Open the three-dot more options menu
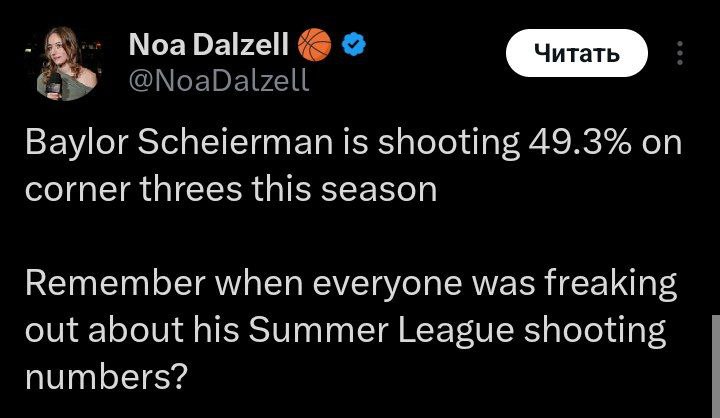 pyautogui.click(x=682, y=53)
